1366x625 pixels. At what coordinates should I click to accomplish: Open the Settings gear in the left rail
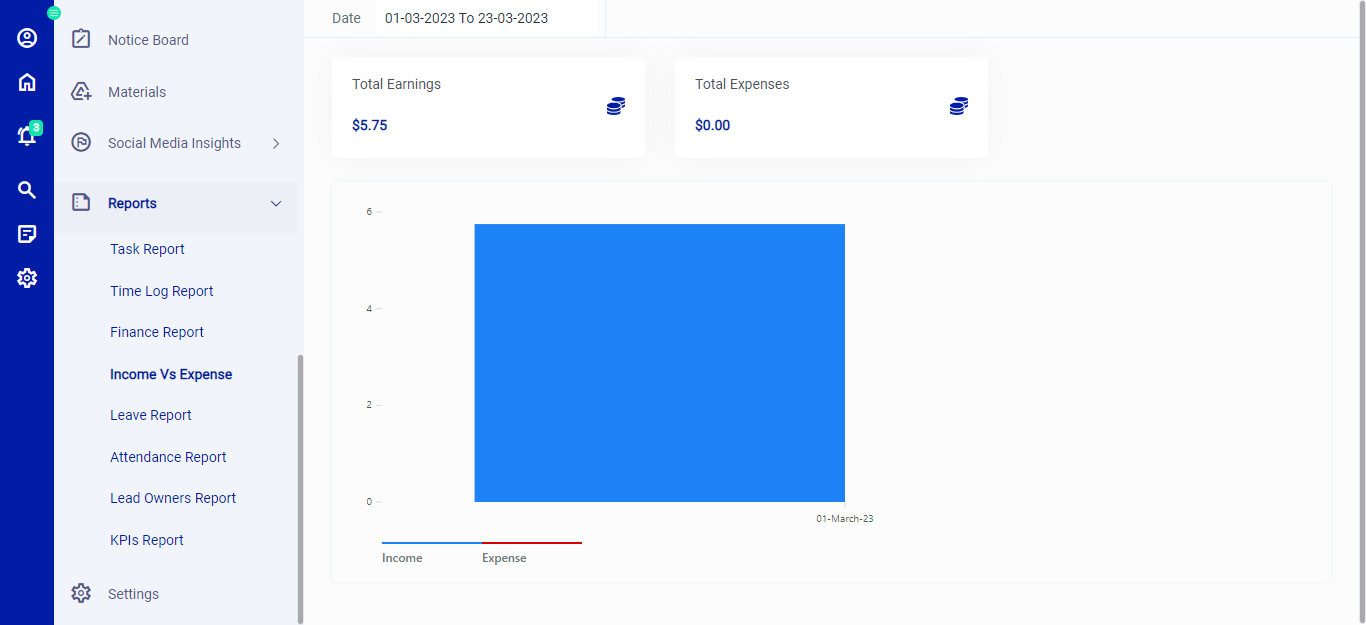coord(26,278)
